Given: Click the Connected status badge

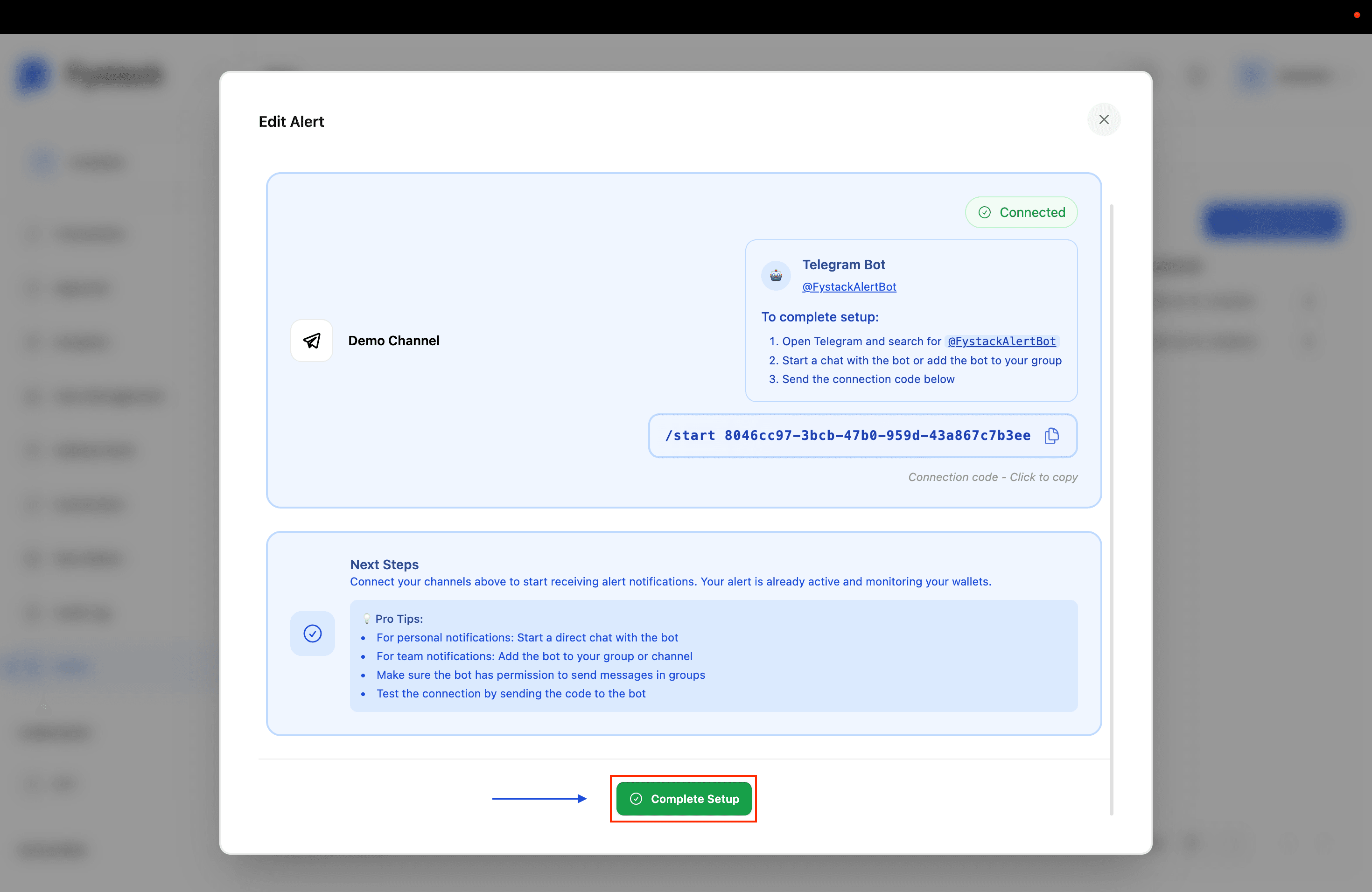Looking at the screenshot, I should (x=1021, y=212).
